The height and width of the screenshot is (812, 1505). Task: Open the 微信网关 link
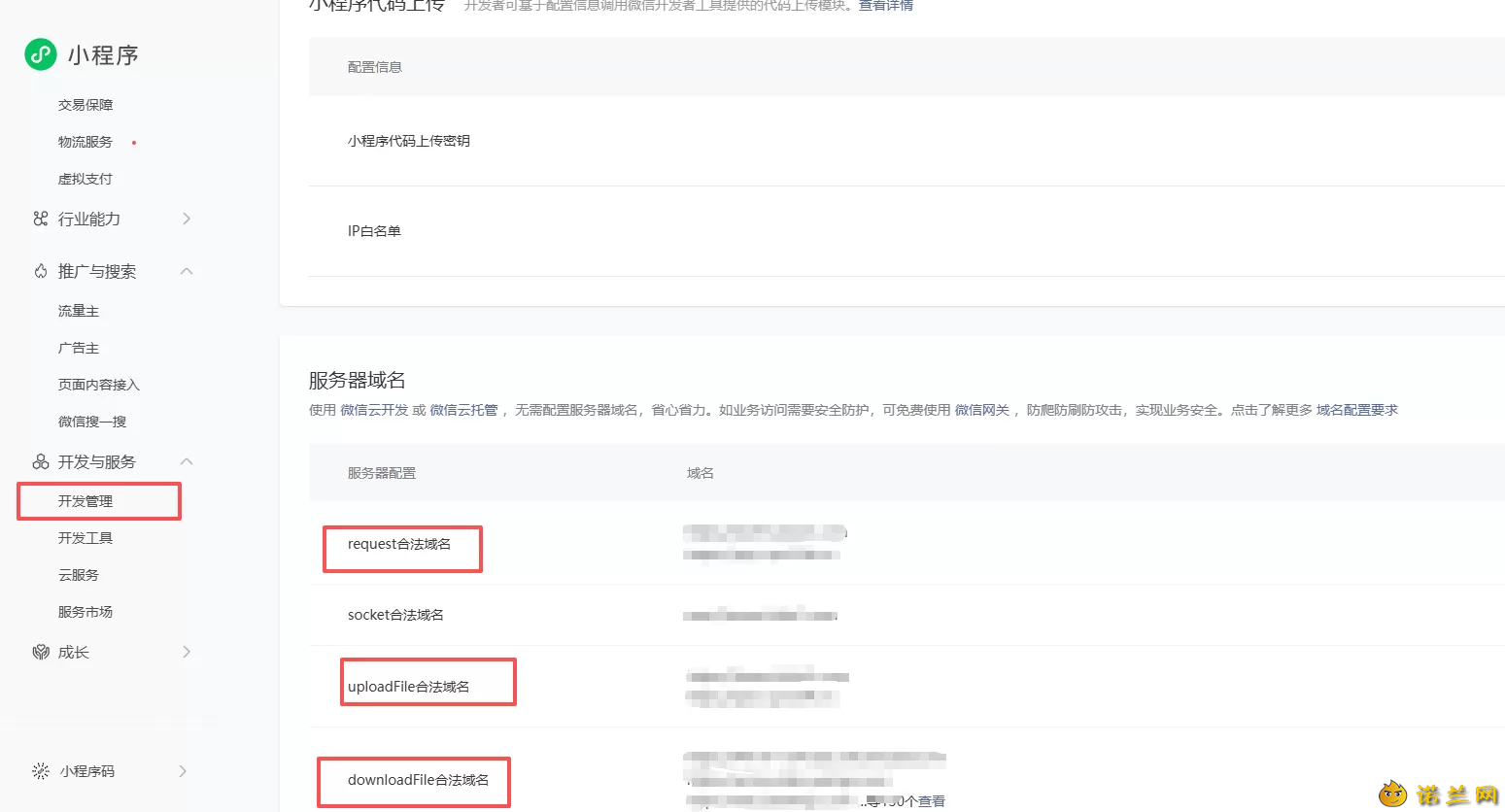(982, 410)
